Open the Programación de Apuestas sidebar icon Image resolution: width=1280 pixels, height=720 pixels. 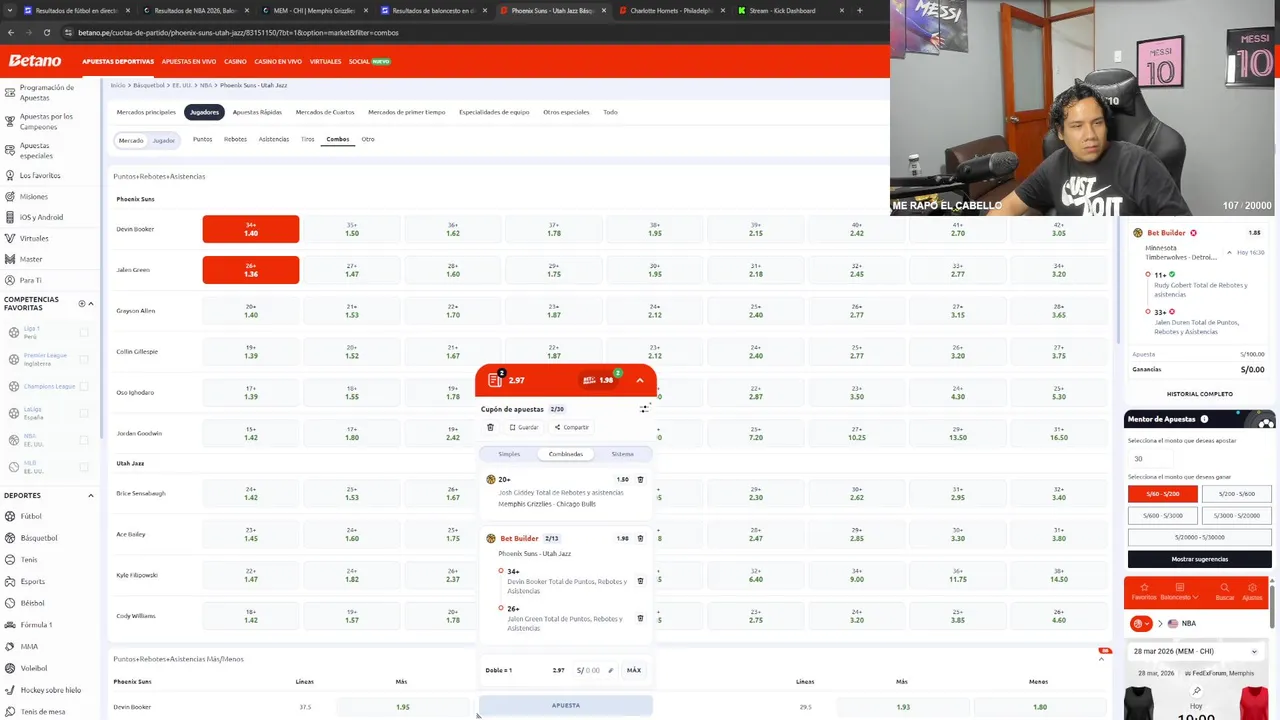click(10, 92)
